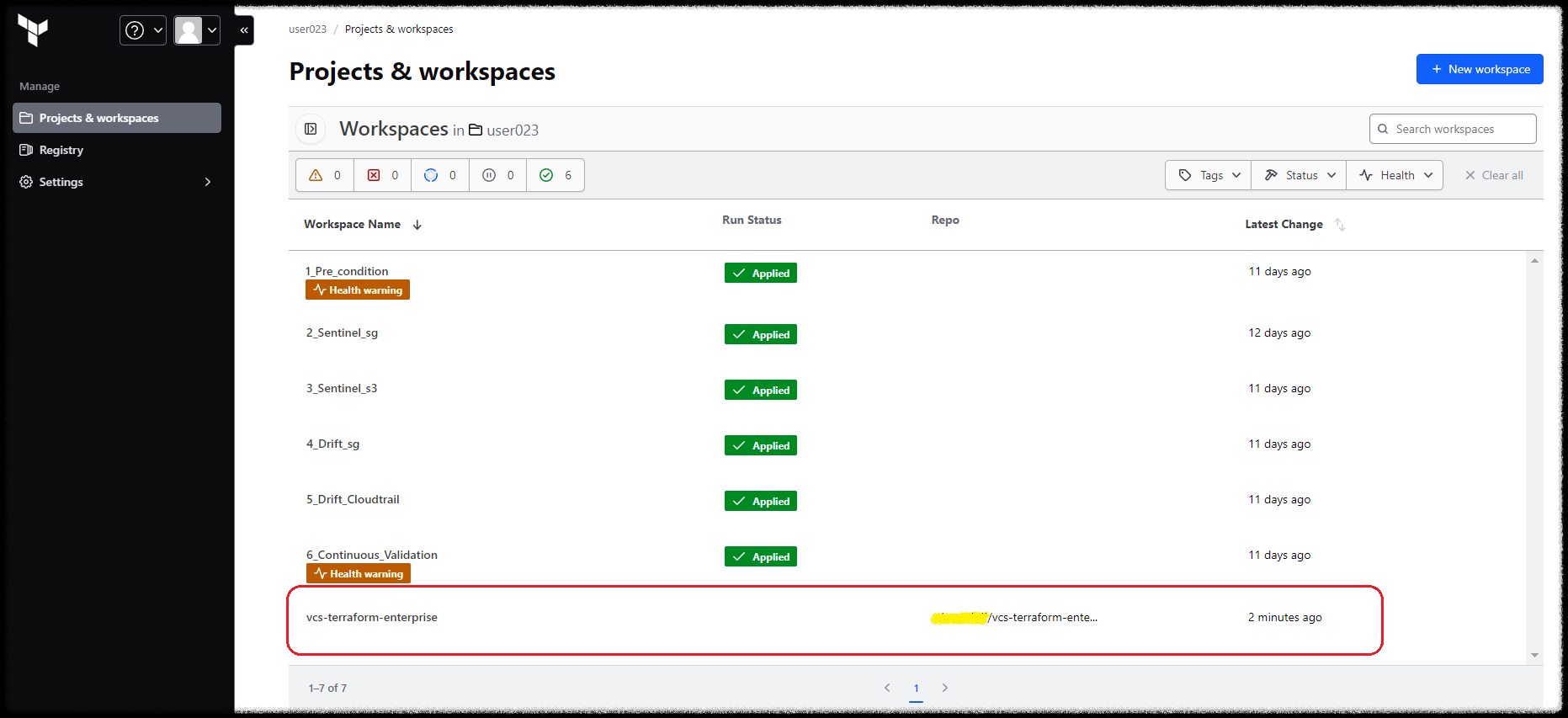Select page 1 in pagination
The width and height of the screenshot is (1568, 718).
click(x=917, y=688)
